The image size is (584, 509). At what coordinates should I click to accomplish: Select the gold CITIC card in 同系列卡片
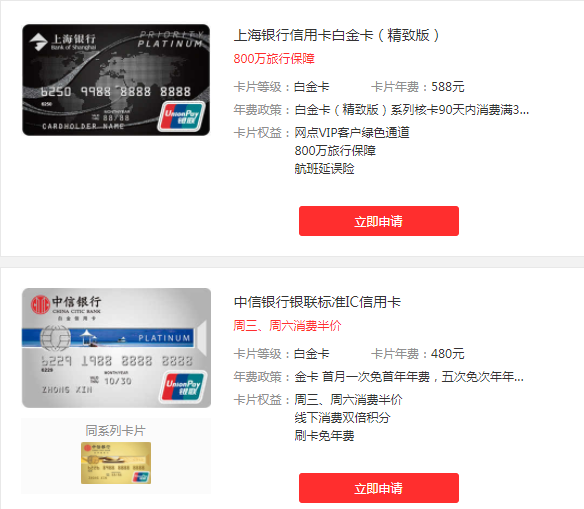pos(116,463)
